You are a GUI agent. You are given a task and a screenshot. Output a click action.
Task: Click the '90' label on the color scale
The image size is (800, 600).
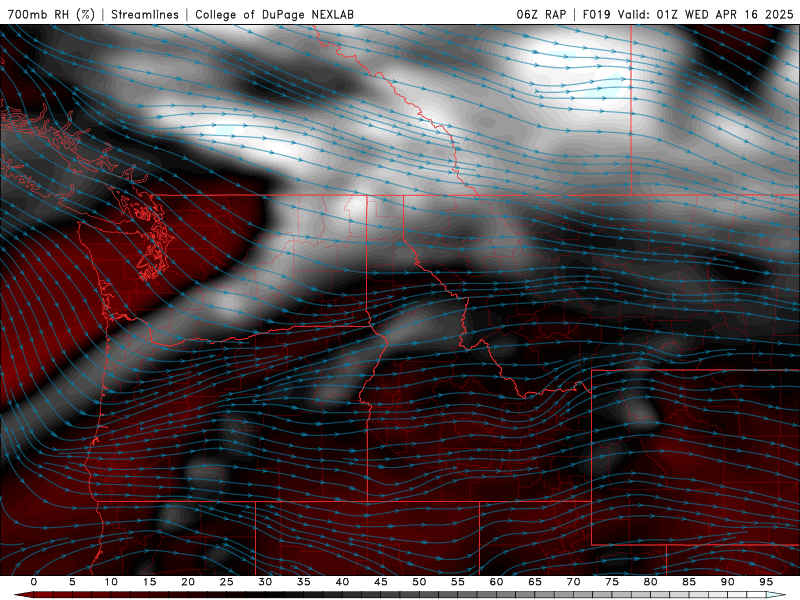(727, 582)
